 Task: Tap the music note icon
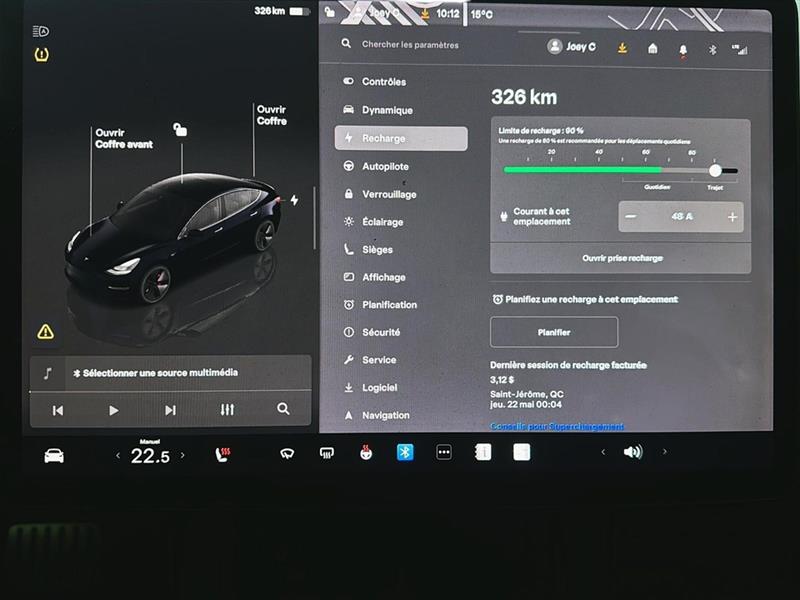(47, 373)
